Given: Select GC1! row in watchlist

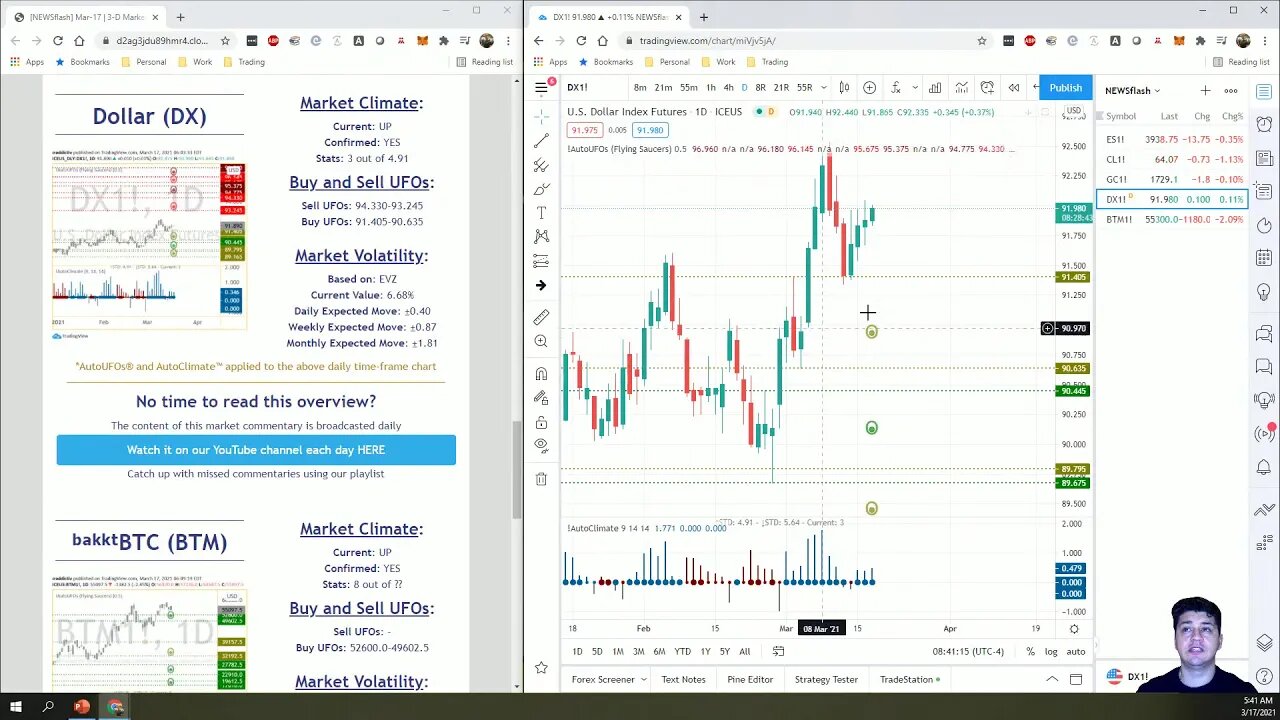Looking at the screenshot, I should [x=1172, y=180].
